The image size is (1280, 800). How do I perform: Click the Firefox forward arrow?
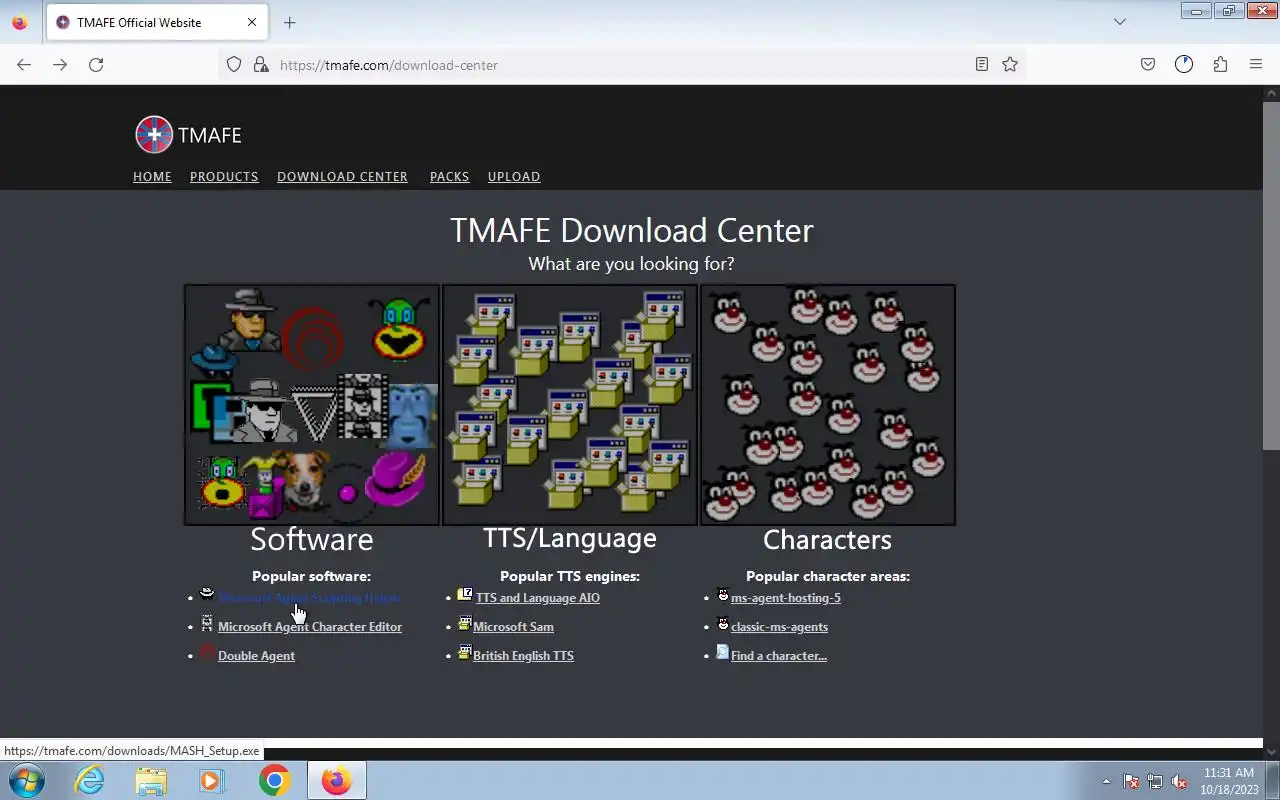pyautogui.click(x=60, y=65)
